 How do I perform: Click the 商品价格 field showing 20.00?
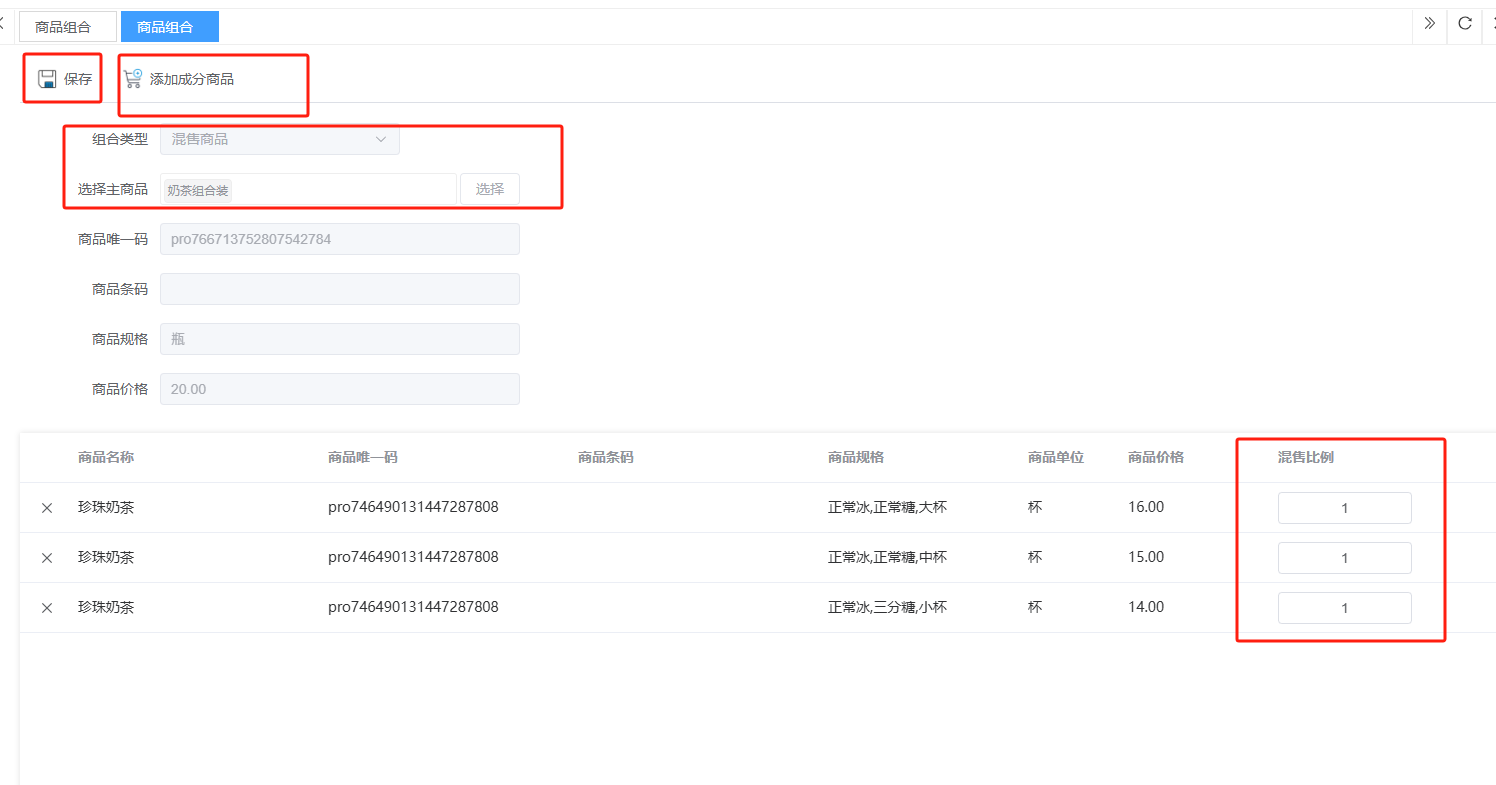pyautogui.click(x=339, y=389)
